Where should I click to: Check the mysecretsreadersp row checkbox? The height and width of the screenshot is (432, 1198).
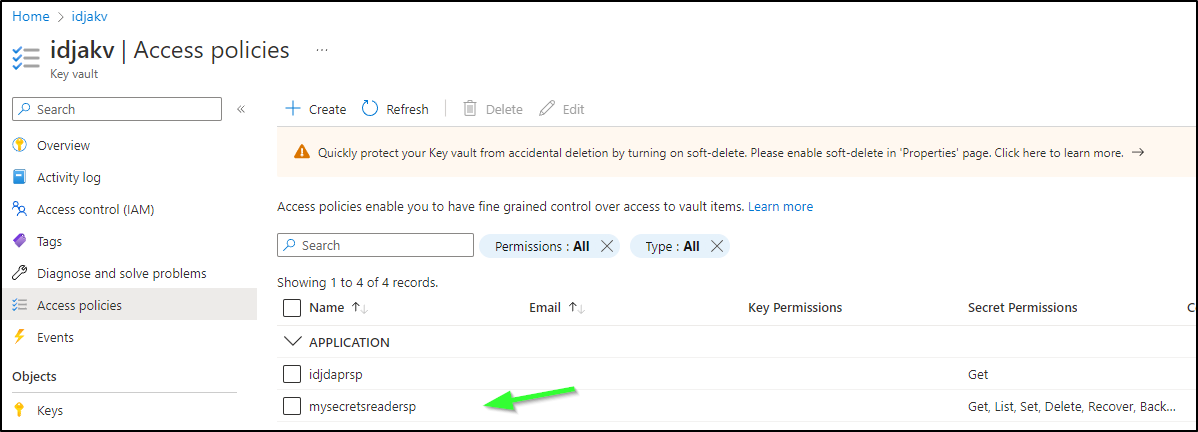point(292,406)
